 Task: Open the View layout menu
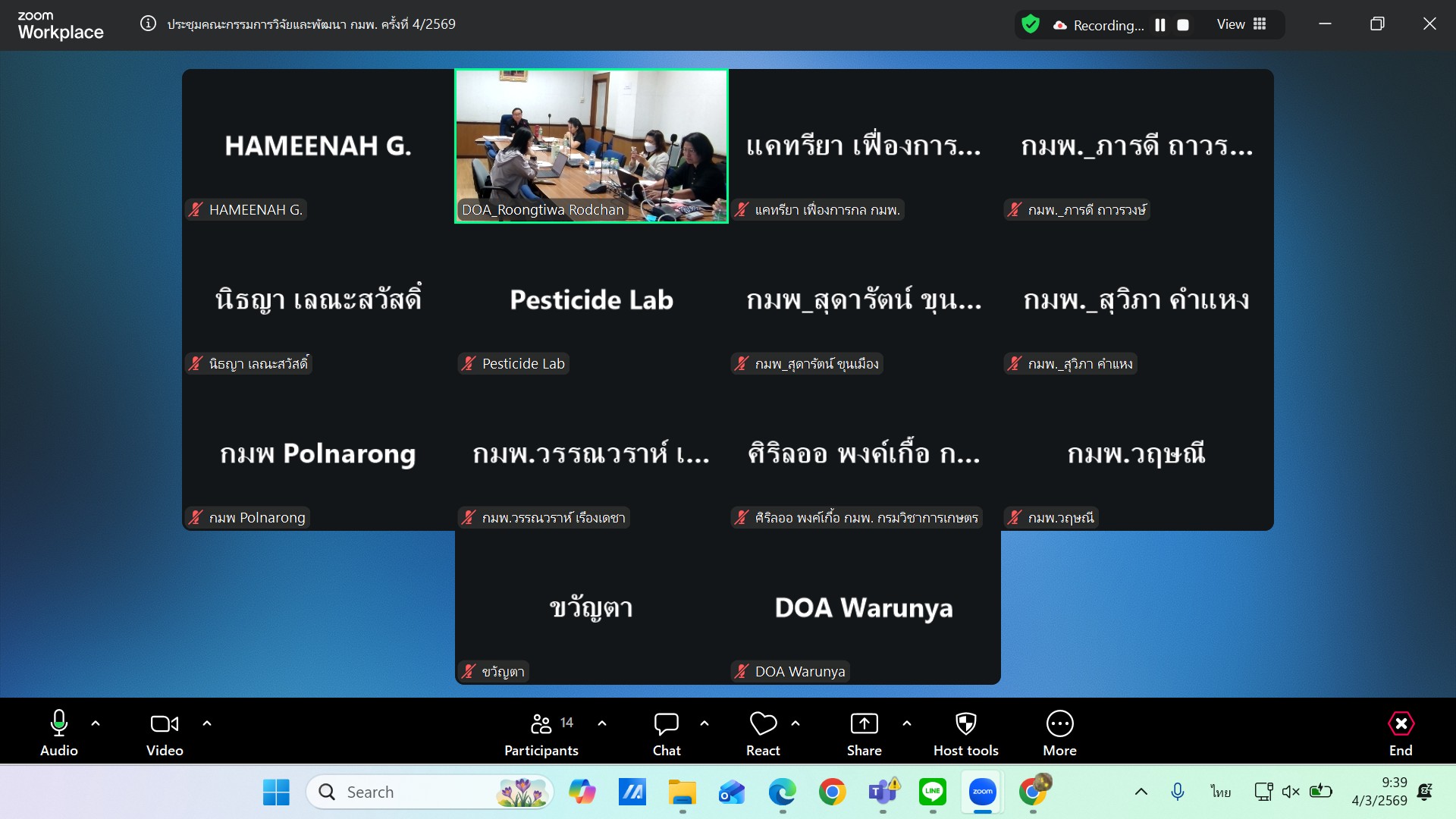pyautogui.click(x=1241, y=24)
